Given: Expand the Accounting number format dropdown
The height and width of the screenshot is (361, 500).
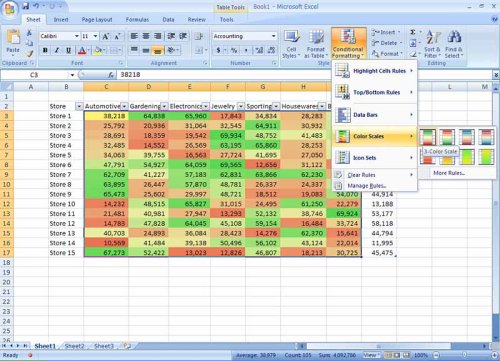Looking at the screenshot, I should [x=273, y=36].
